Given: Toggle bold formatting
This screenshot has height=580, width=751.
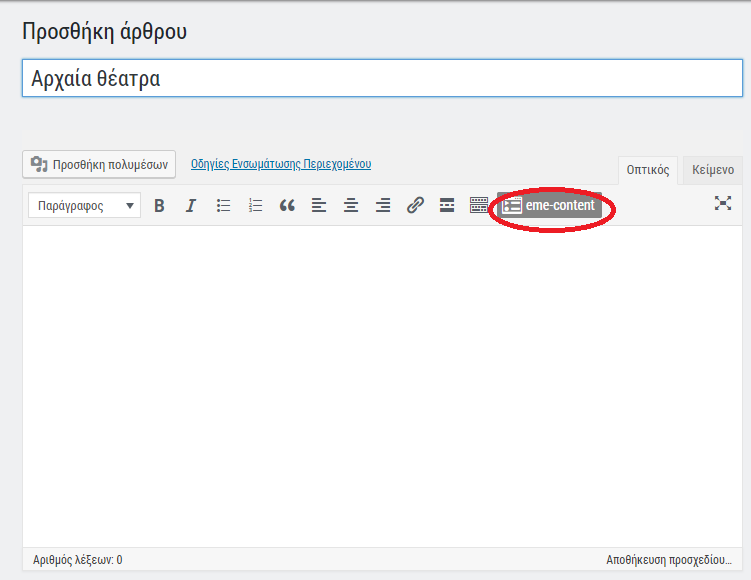Looking at the screenshot, I should point(159,205).
